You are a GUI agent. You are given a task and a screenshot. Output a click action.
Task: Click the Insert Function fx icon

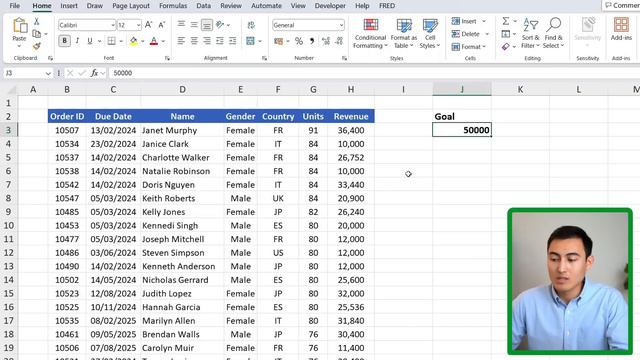tap(94, 73)
